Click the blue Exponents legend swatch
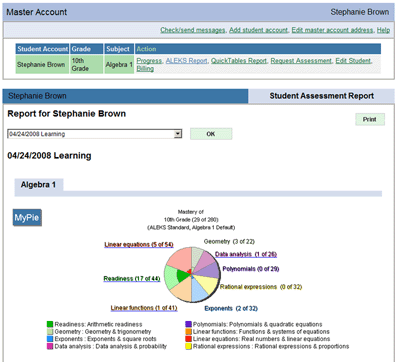400x362 pixels. click(x=50, y=339)
